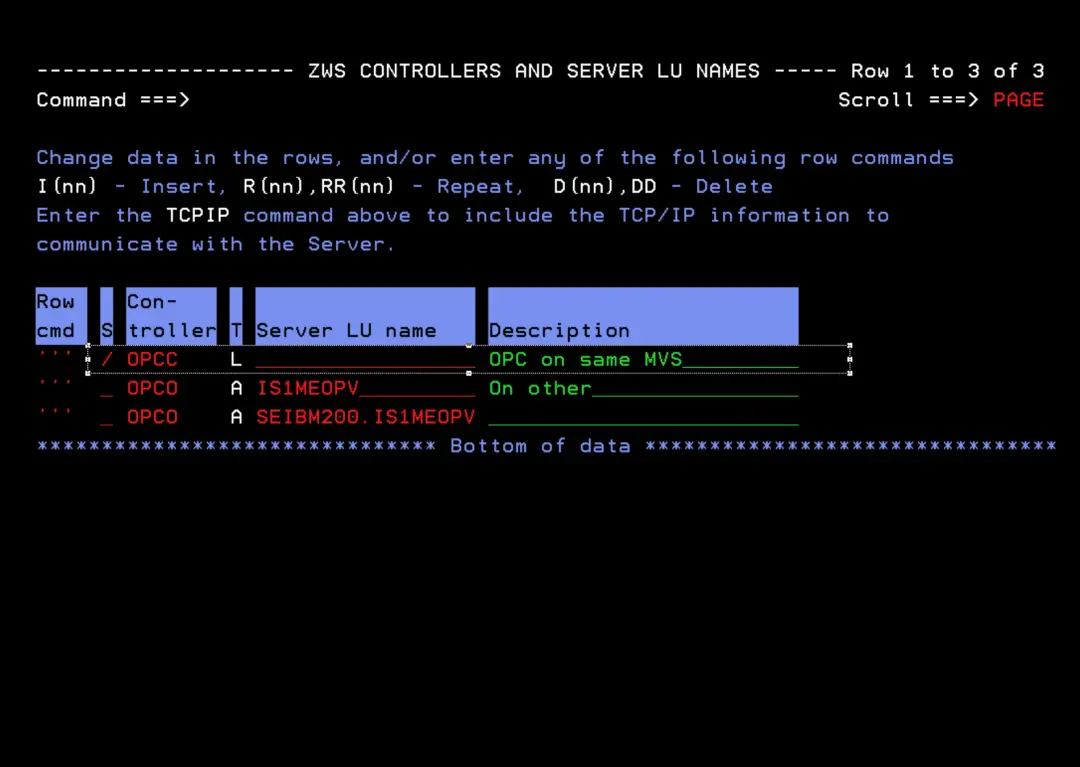The height and width of the screenshot is (767, 1080).
Task: Click the 'T' column header
Action: 236,316
